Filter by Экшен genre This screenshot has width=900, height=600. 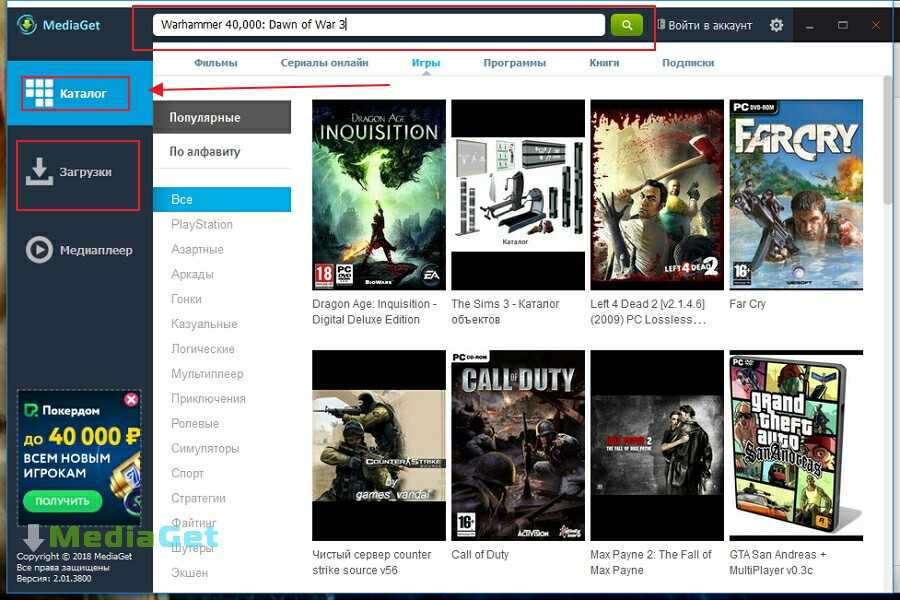[189, 573]
